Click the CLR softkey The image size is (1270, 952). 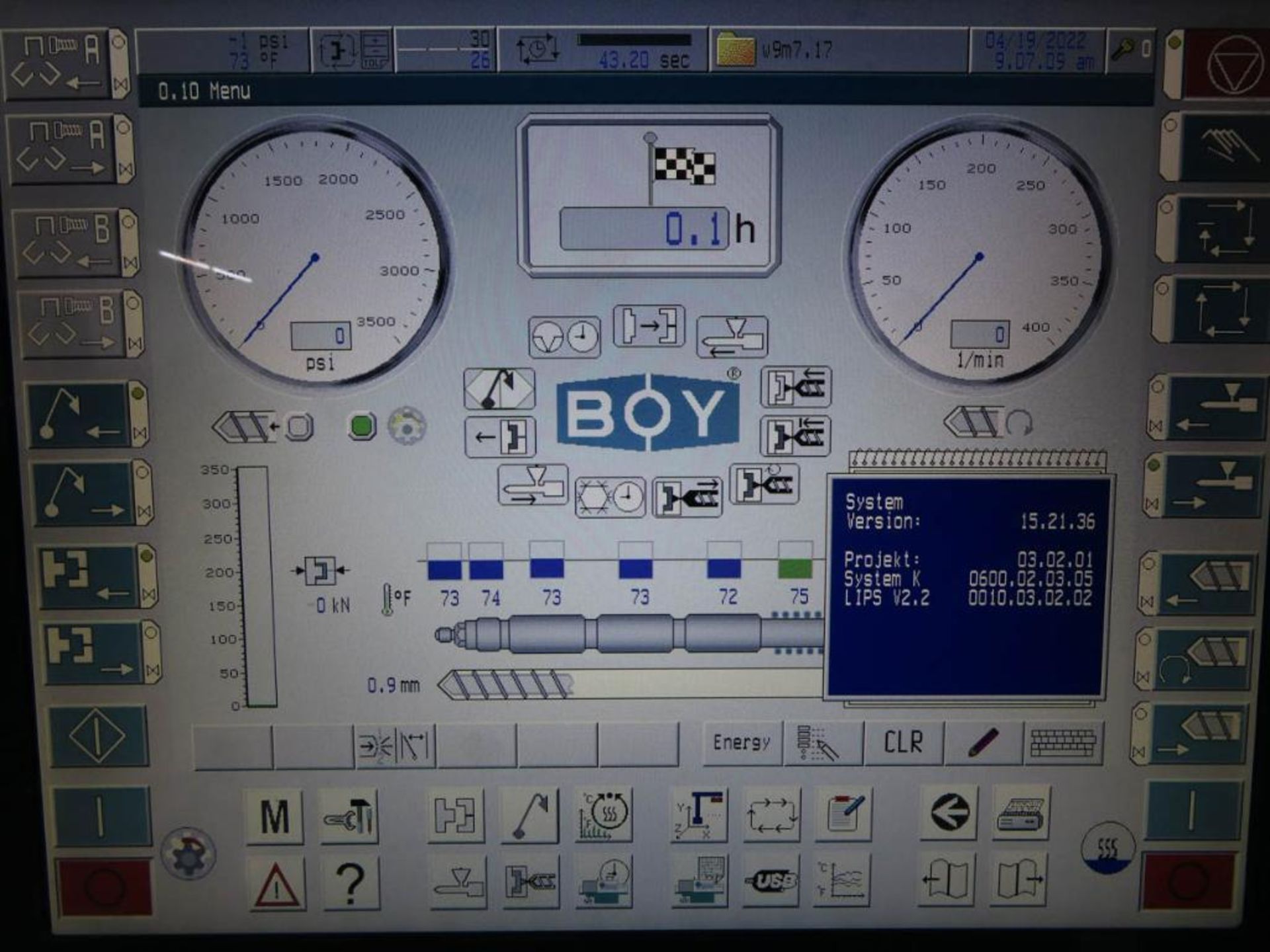click(x=904, y=742)
